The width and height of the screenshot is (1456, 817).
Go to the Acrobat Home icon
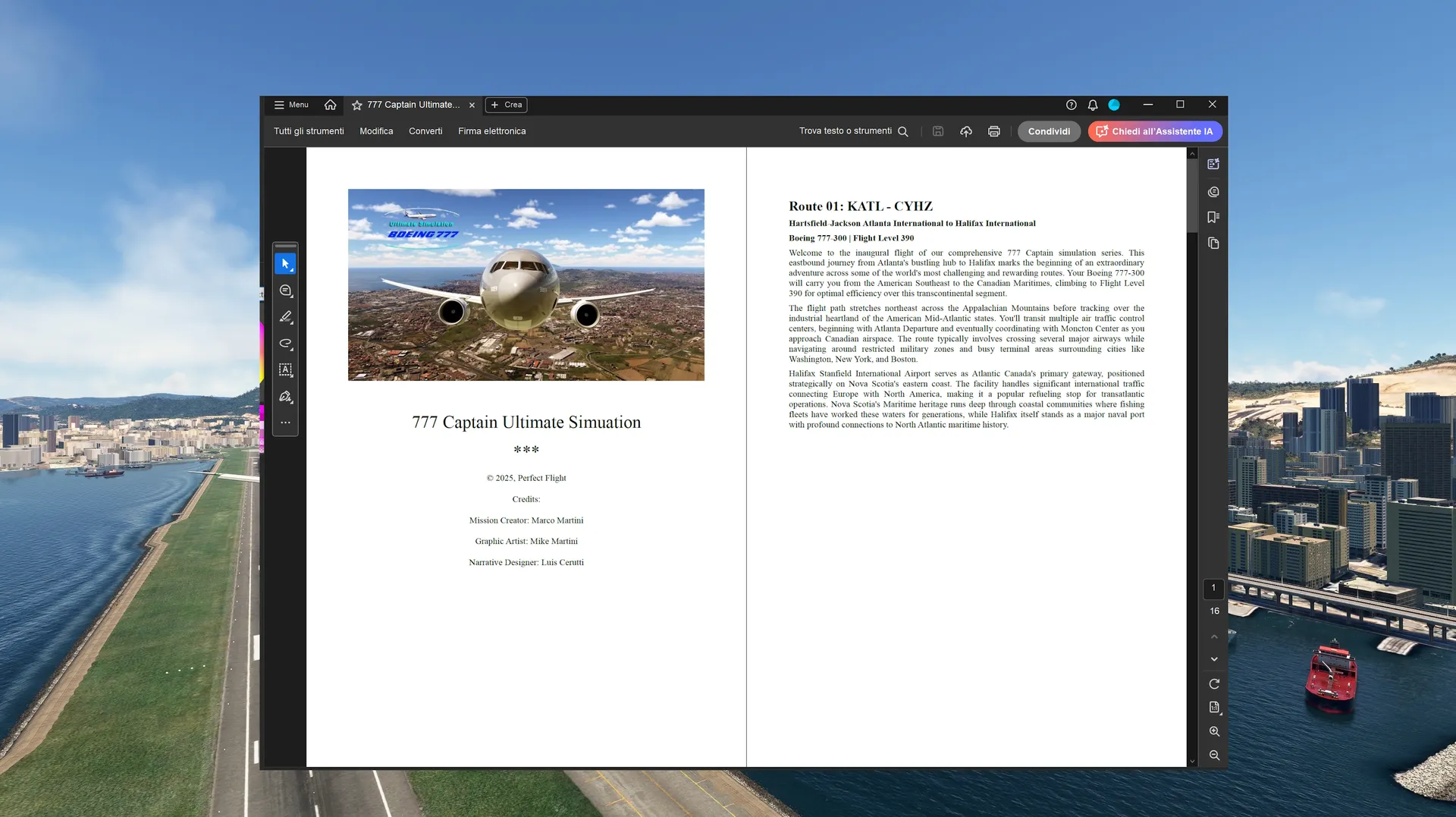tap(330, 105)
